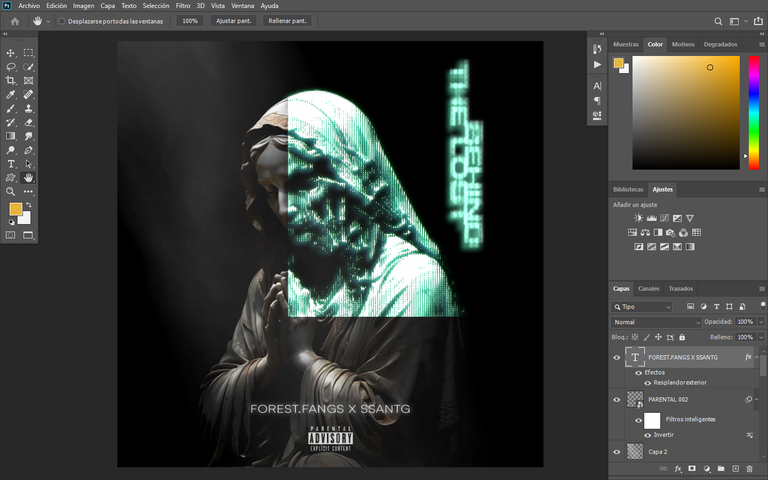Open the layer filter 'Tipo' dropdown
Screen dimensions: 768x480
[x=646, y=307]
